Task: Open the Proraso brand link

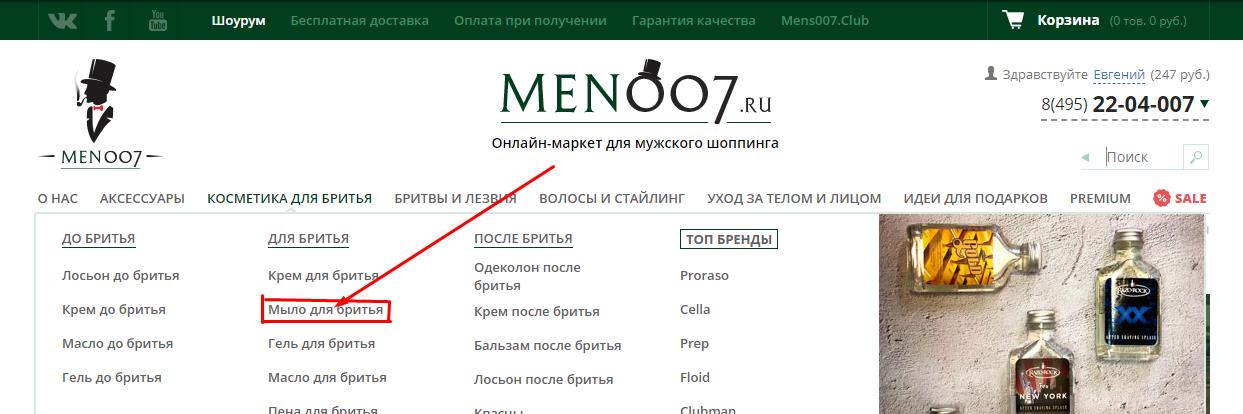Action: pos(704,275)
